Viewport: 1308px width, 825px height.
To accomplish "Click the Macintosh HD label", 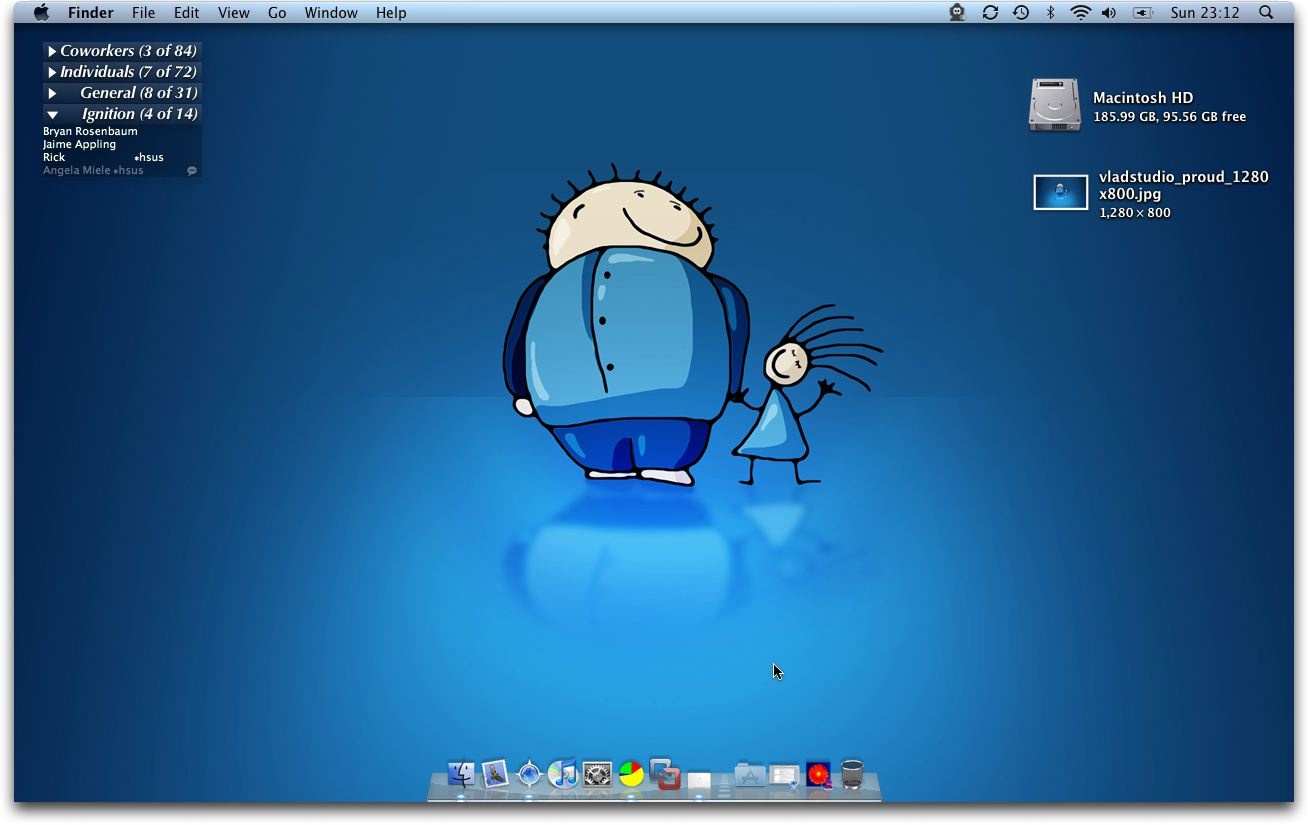I will 1143,98.
